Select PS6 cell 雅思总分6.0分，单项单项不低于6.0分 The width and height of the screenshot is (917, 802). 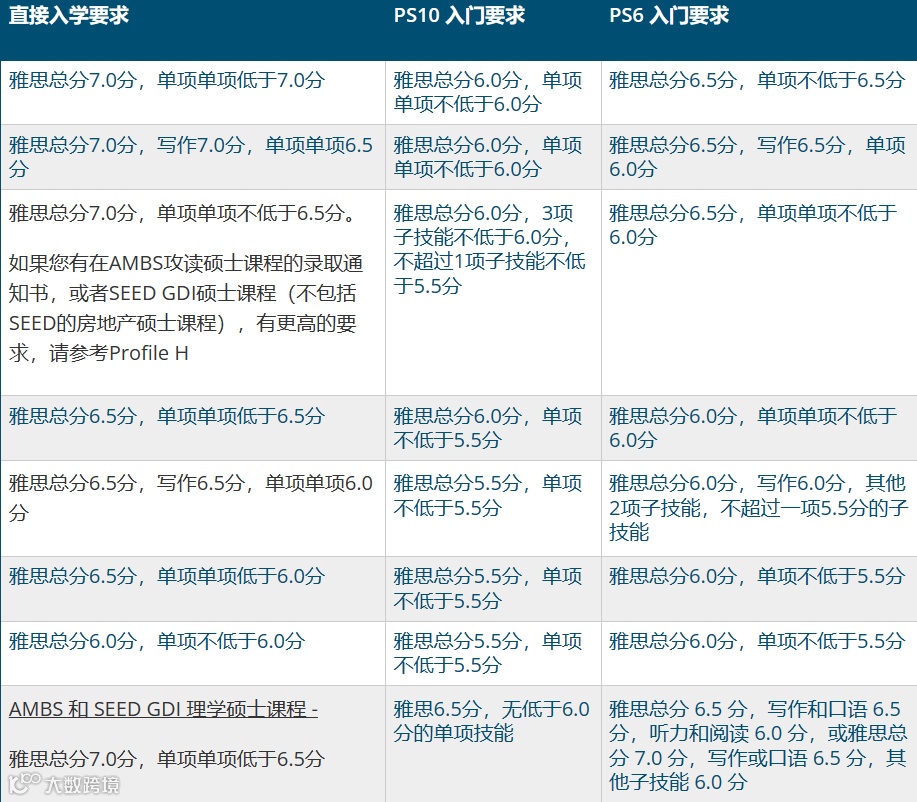(x=759, y=428)
